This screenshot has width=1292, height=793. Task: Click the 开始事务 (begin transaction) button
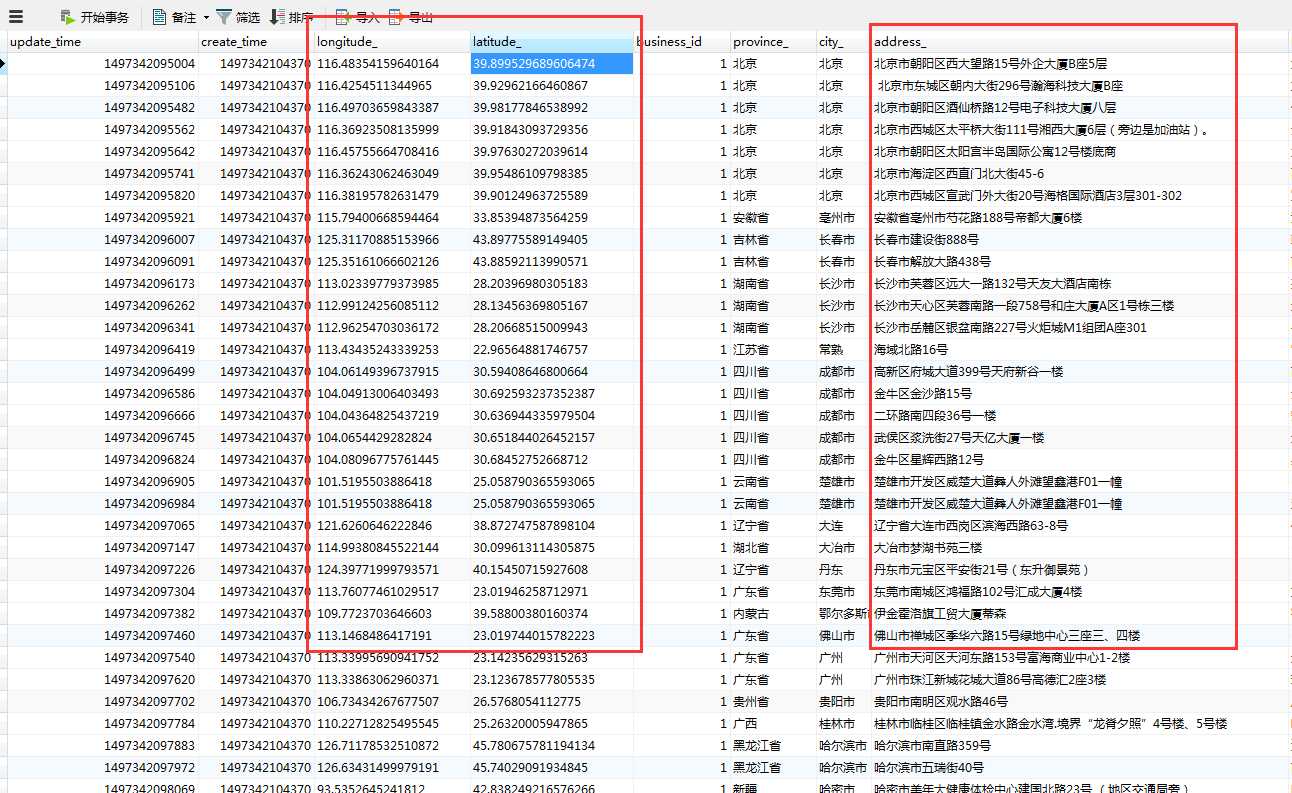pos(94,17)
